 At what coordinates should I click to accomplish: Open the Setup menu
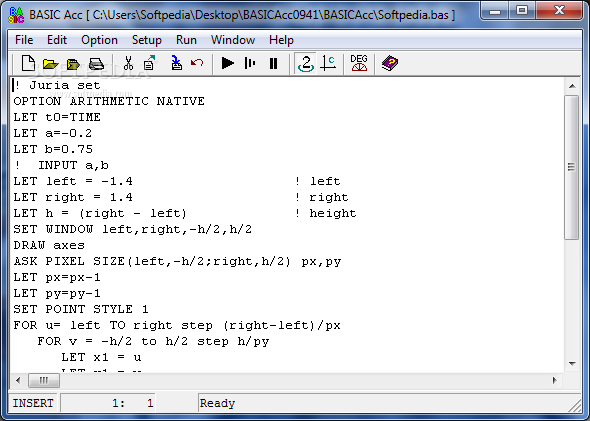pyautogui.click(x=147, y=40)
